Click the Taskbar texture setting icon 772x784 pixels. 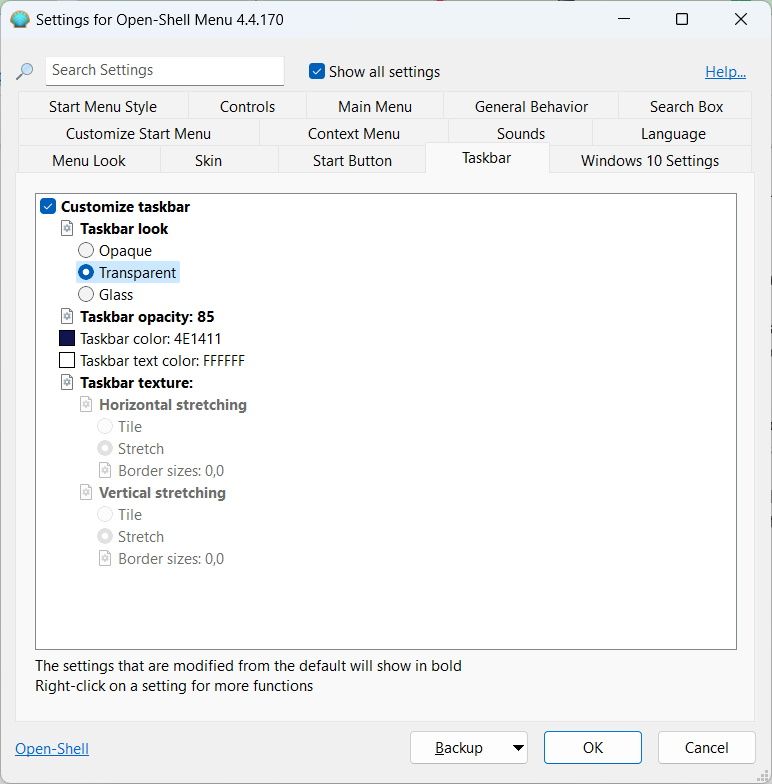click(67, 383)
